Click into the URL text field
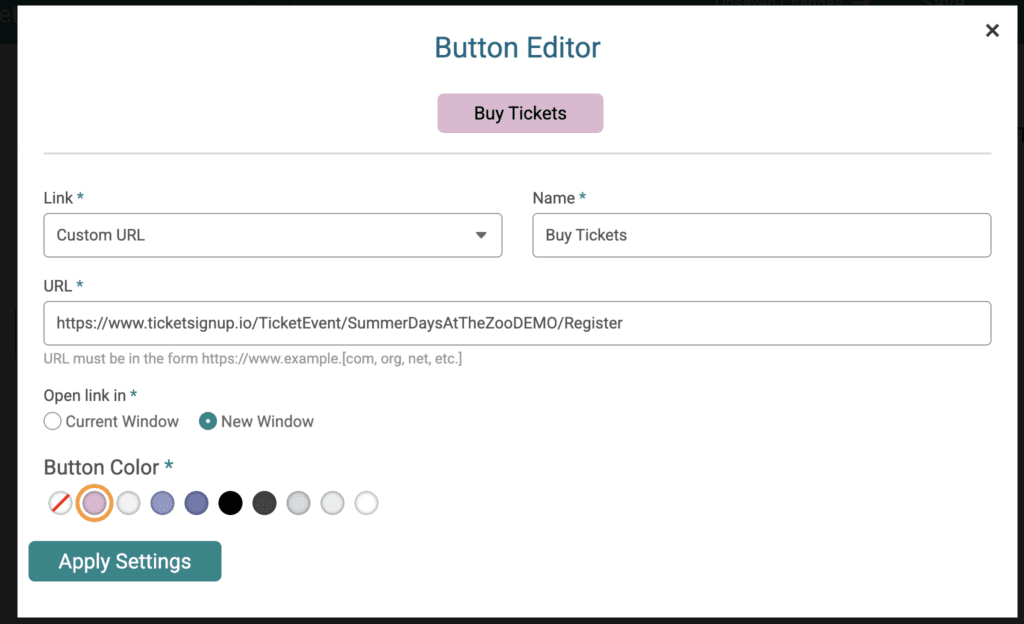 pyautogui.click(x=517, y=323)
